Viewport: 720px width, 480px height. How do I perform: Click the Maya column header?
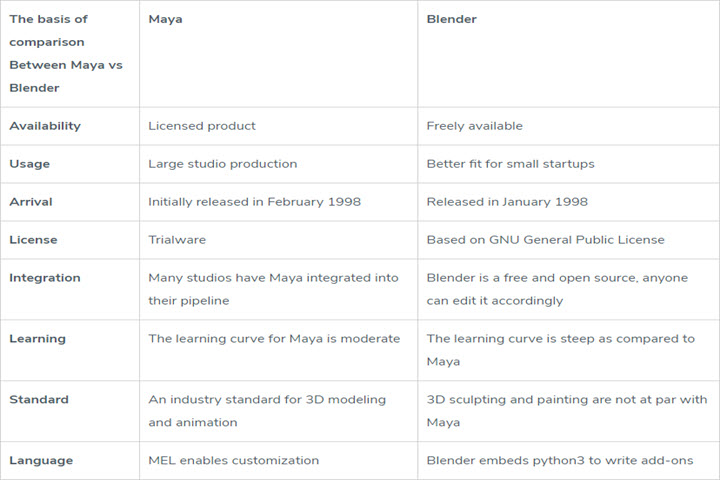(165, 19)
